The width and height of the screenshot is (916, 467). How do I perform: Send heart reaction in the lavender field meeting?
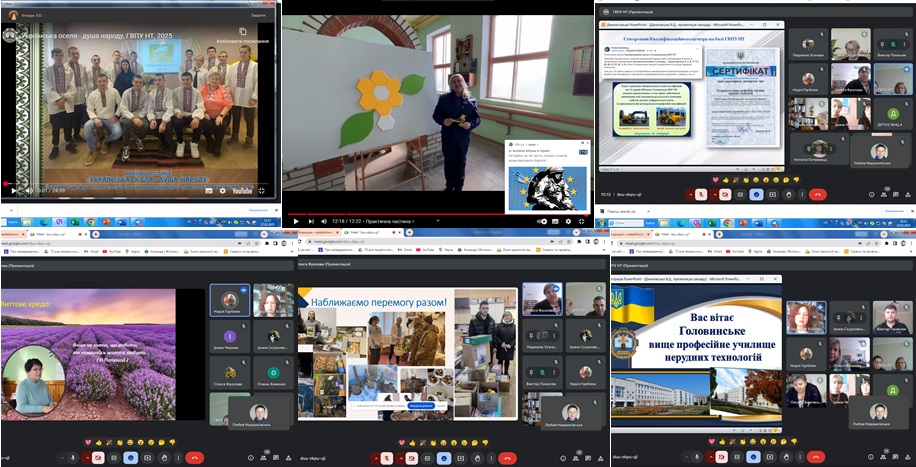coord(89,441)
